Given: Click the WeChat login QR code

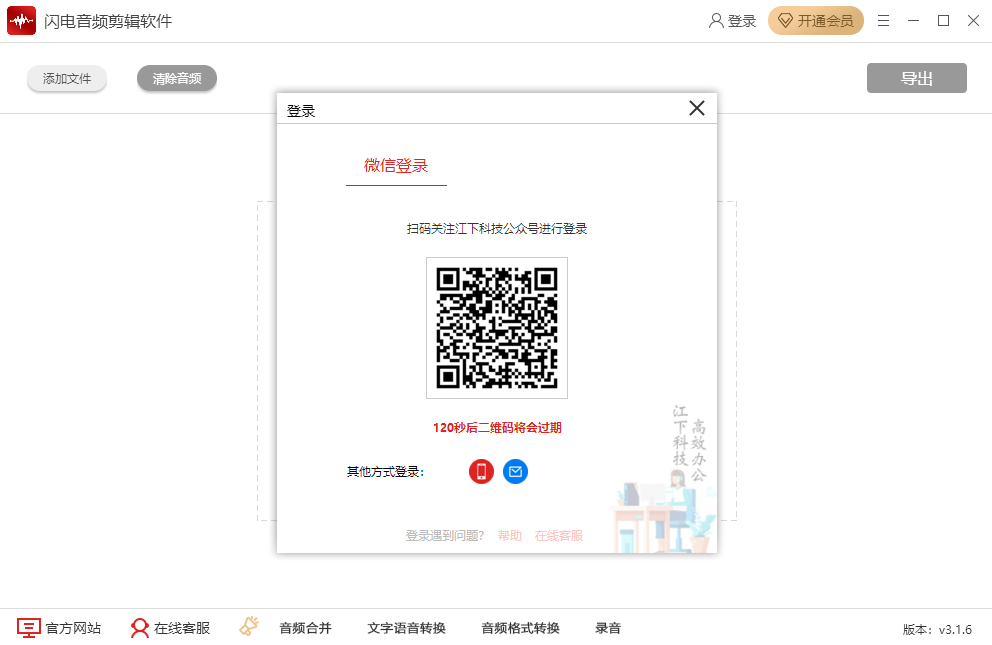Looking at the screenshot, I should [496, 327].
